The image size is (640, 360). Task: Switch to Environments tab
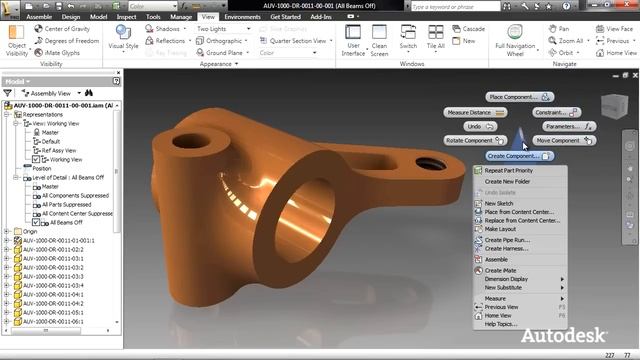(x=242, y=17)
